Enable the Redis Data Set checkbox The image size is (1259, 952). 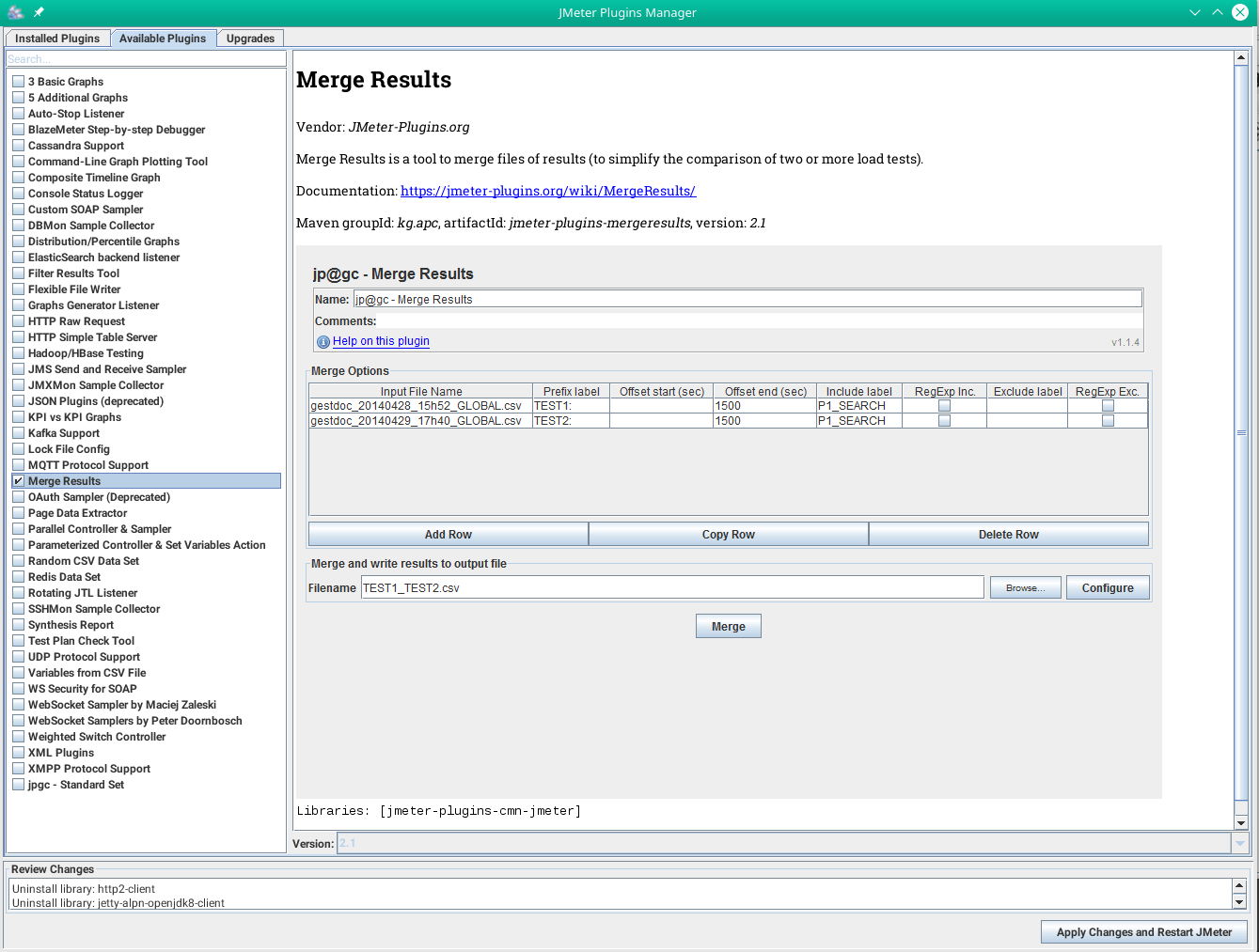tap(18, 577)
